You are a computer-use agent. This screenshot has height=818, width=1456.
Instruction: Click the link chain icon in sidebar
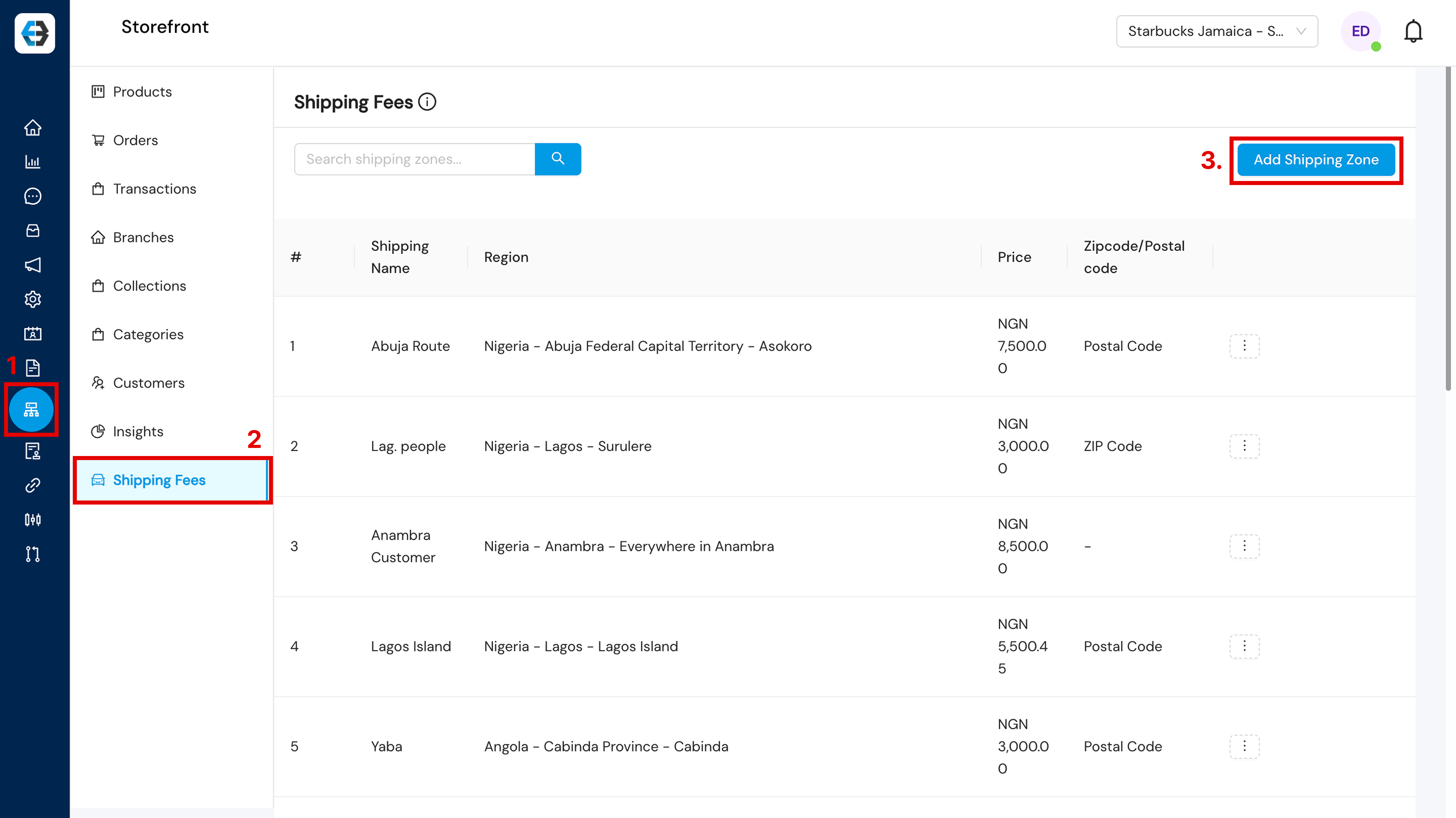click(x=33, y=485)
